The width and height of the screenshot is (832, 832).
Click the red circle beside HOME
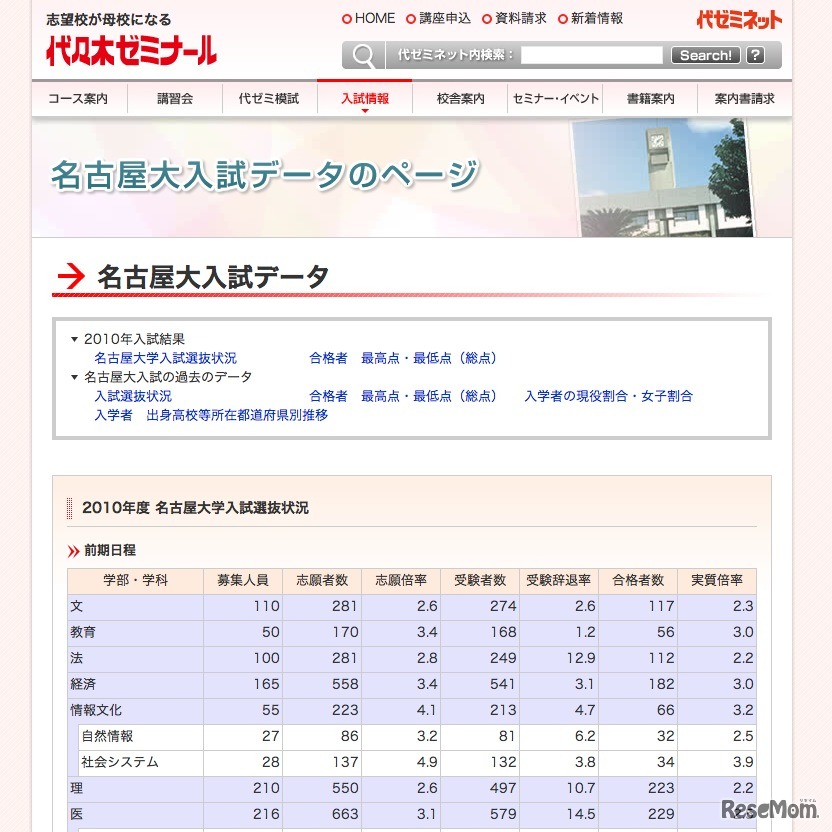click(347, 19)
